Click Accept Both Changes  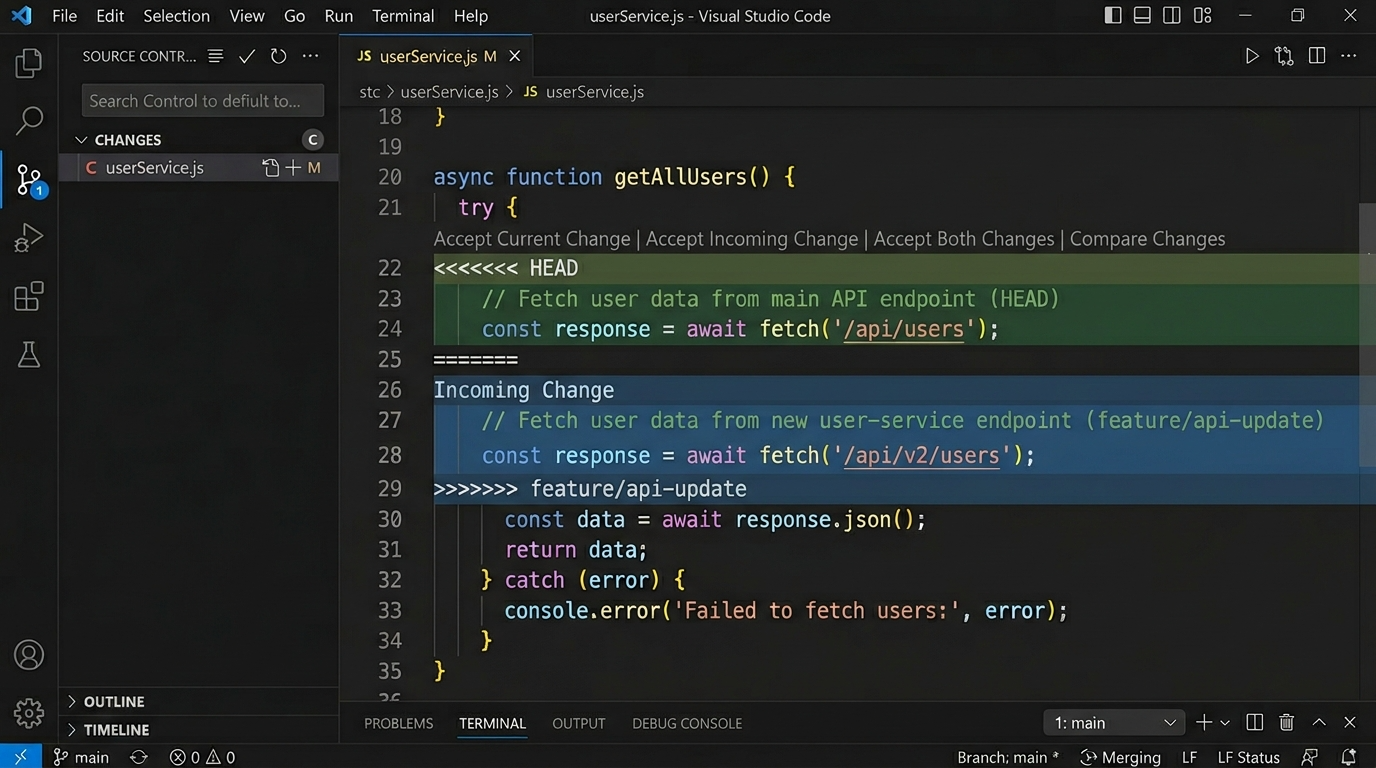tap(964, 239)
